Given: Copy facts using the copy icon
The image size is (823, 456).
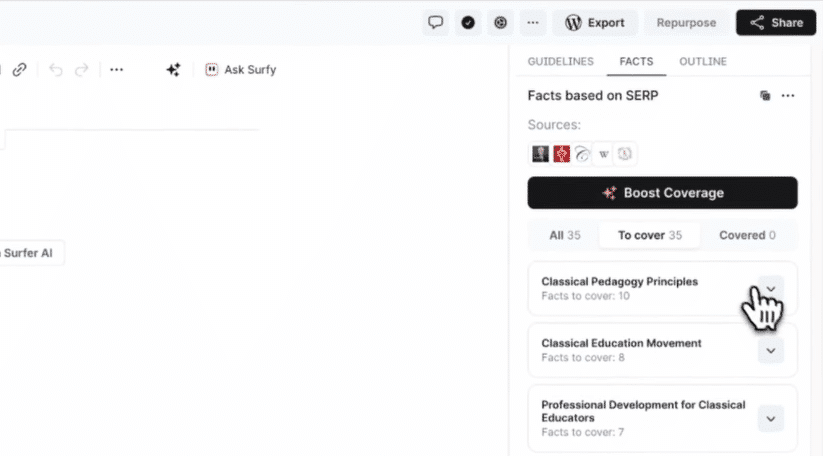Looking at the screenshot, I should [765, 96].
